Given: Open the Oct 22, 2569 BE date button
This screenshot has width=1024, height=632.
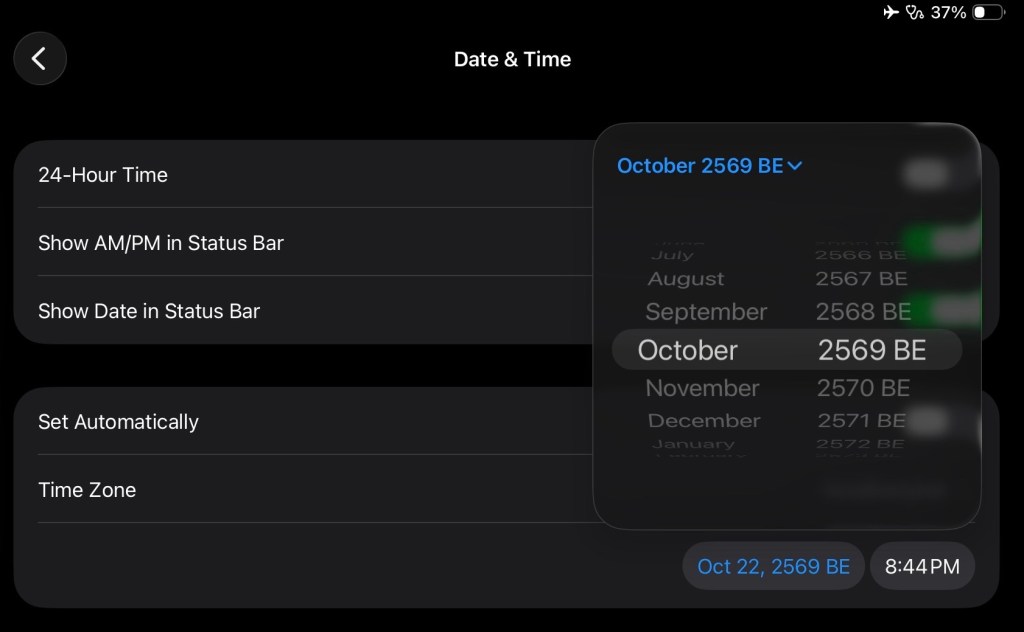Looking at the screenshot, I should [773, 567].
